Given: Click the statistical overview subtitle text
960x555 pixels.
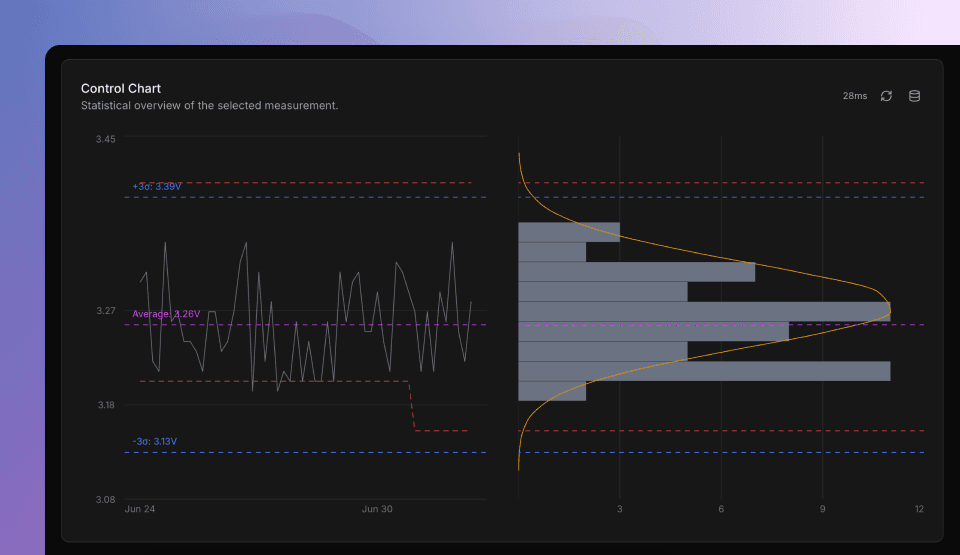Looking at the screenshot, I should click(x=209, y=105).
